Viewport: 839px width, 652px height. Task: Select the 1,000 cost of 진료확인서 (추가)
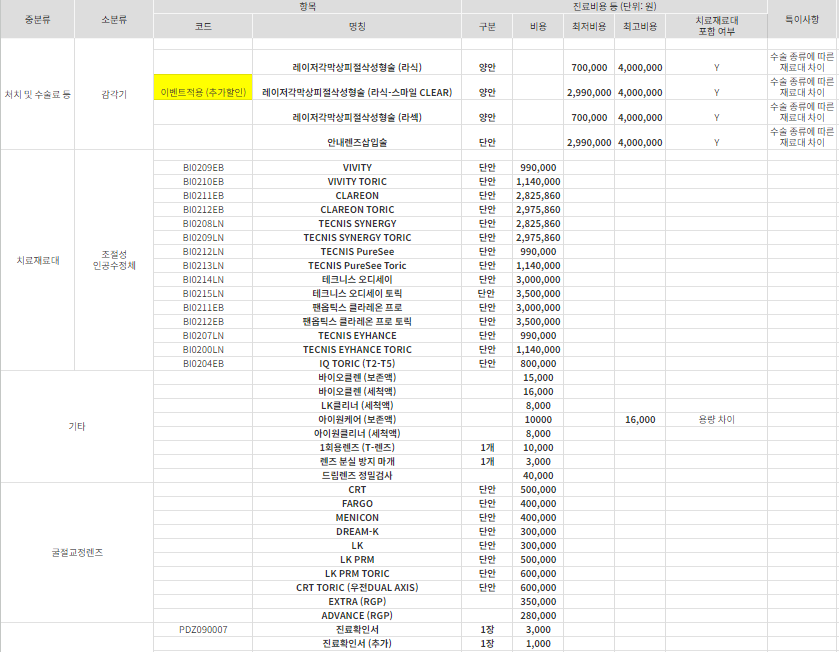click(538, 643)
